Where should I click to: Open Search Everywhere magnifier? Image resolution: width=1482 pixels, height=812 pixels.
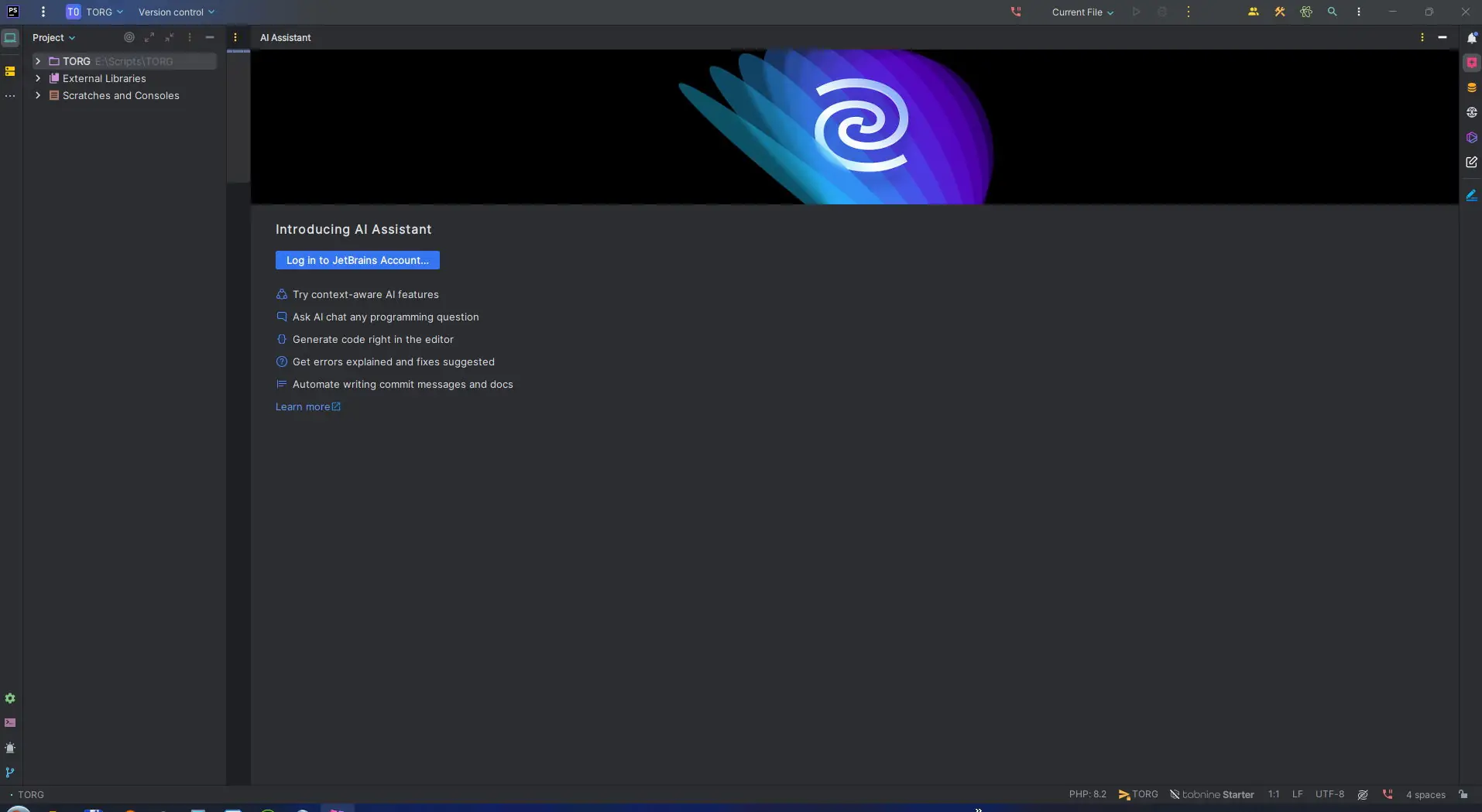click(1333, 12)
